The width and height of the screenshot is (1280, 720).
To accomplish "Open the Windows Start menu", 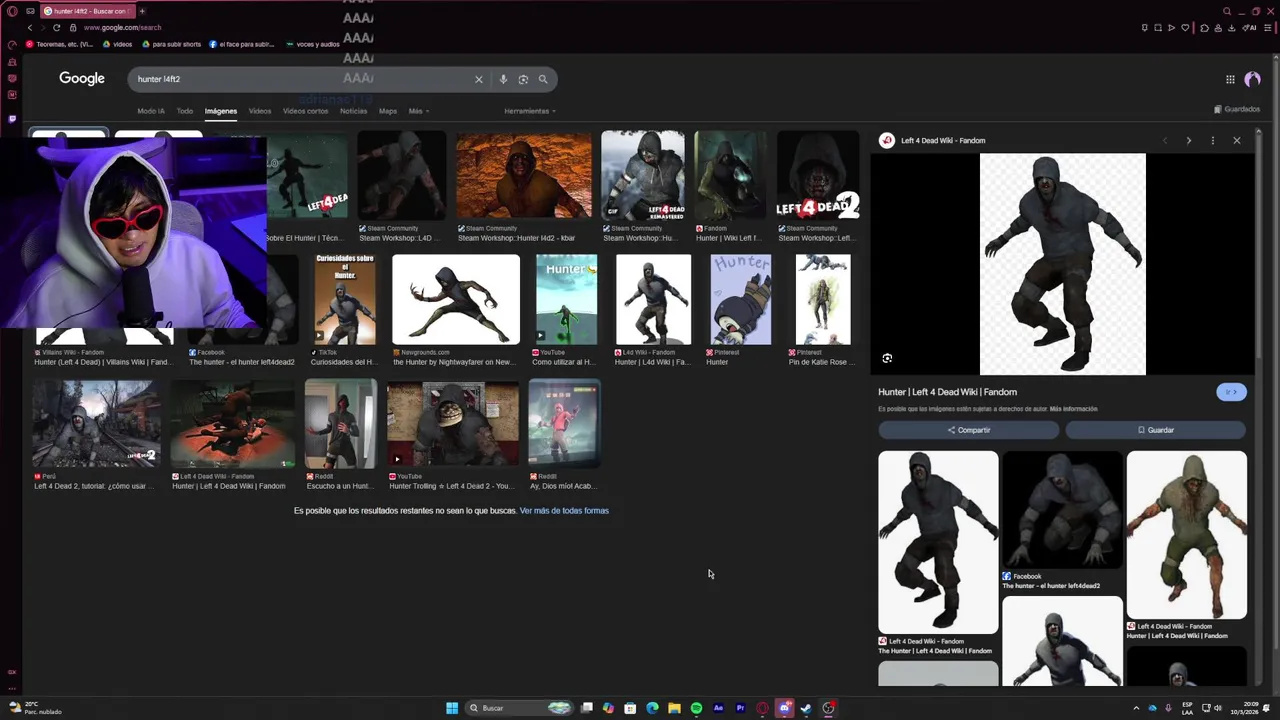I will (452, 708).
